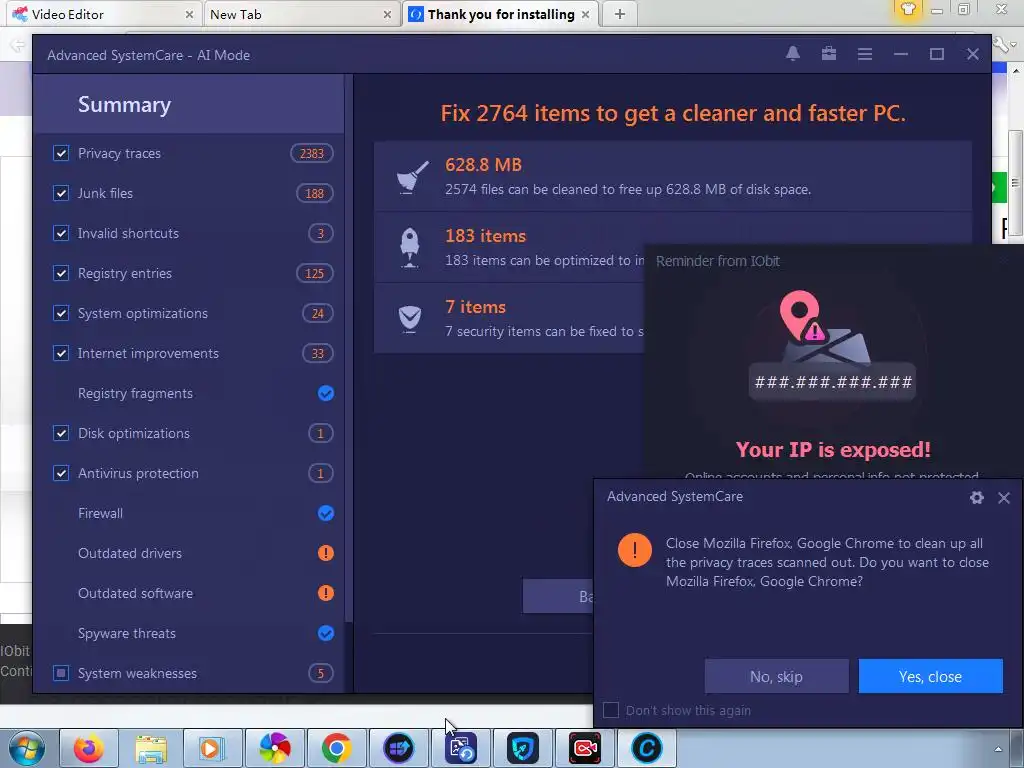
Task: Select Spyware threats row label
Action: click(x=127, y=633)
